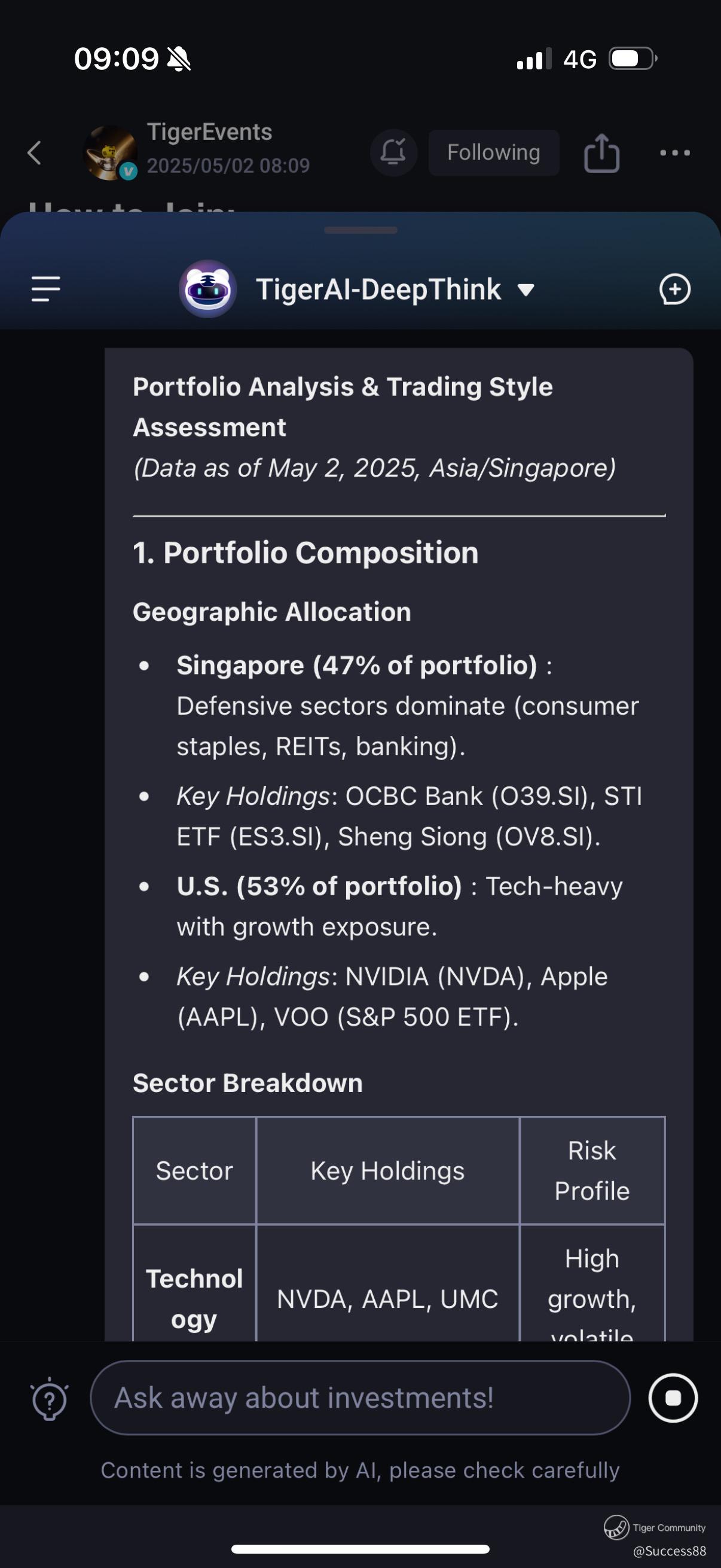This screenshot has height=1568, width=721.
Task: Tap the Risk Profile column header
Action: (591, 1170)
